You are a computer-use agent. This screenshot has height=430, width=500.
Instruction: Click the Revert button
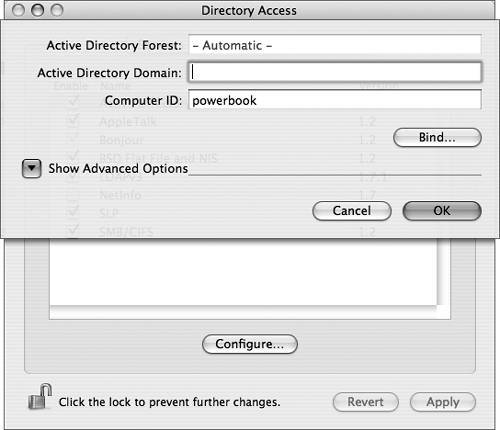click(x=366, y=402)
